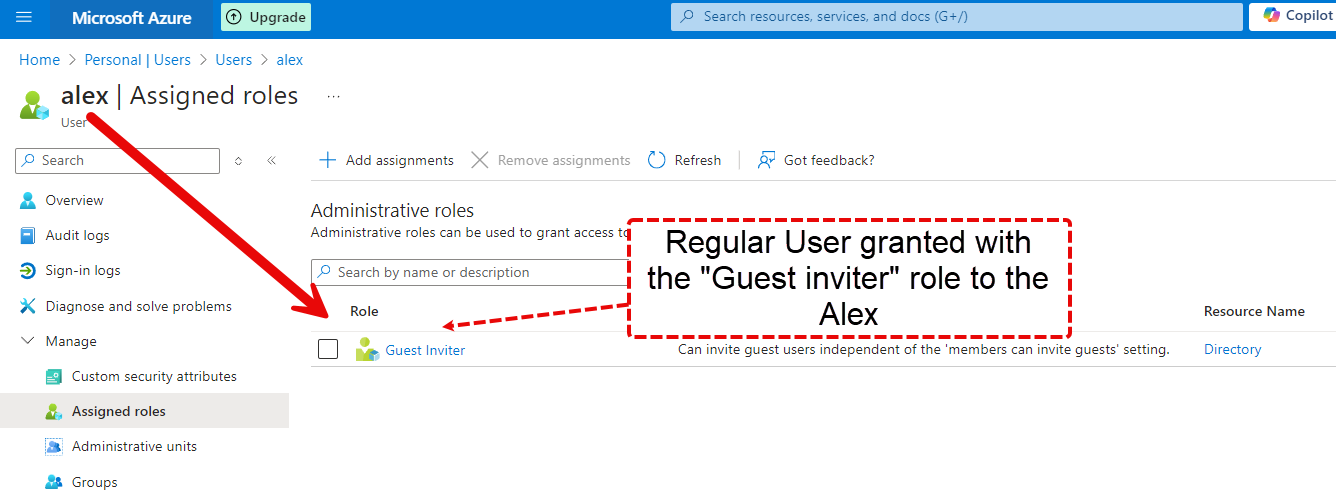
Task: Select Assigned roles in sidebar
Action: click(144, 411)
